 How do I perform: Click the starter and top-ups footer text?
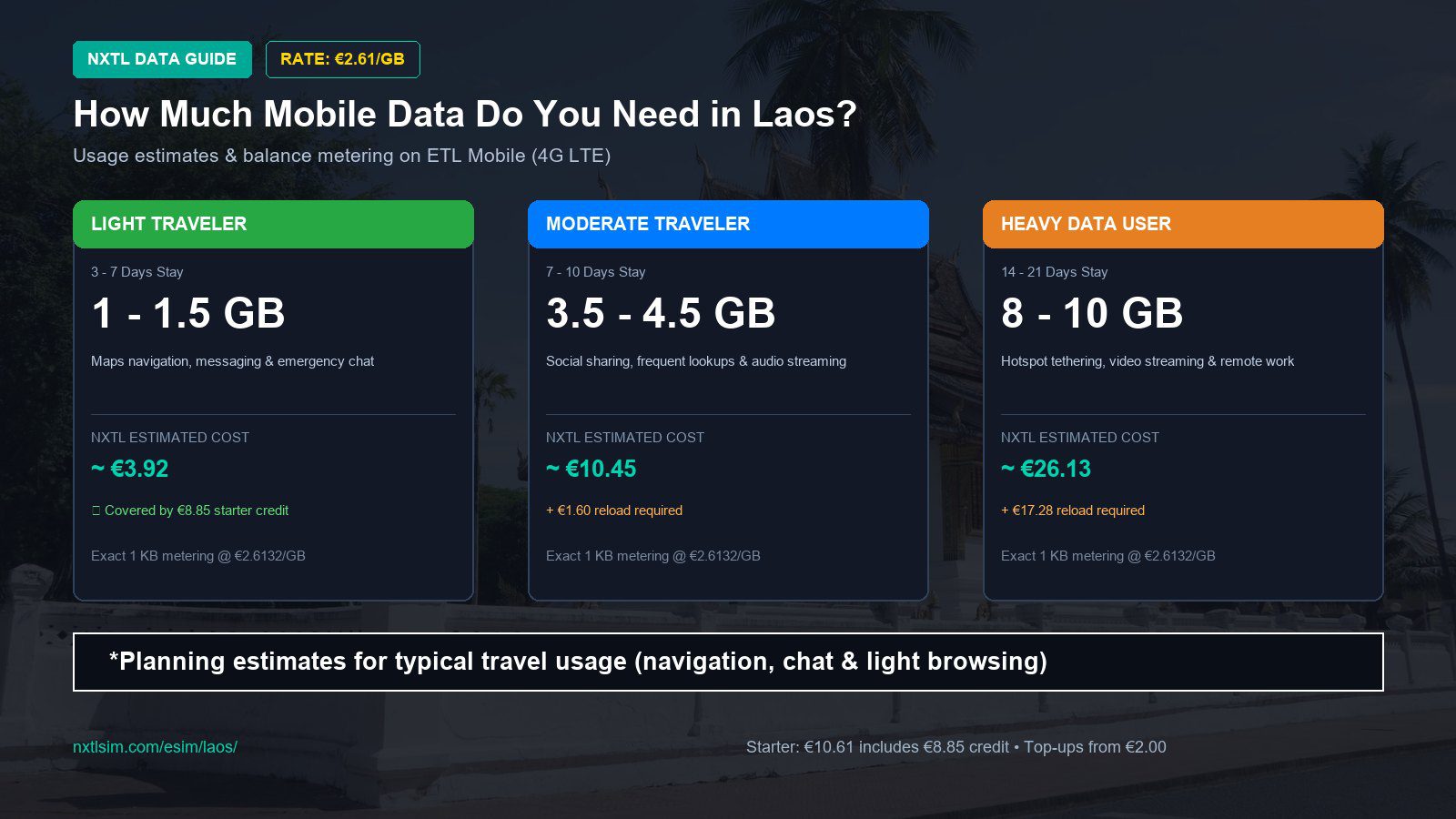(x=956, y=747)
